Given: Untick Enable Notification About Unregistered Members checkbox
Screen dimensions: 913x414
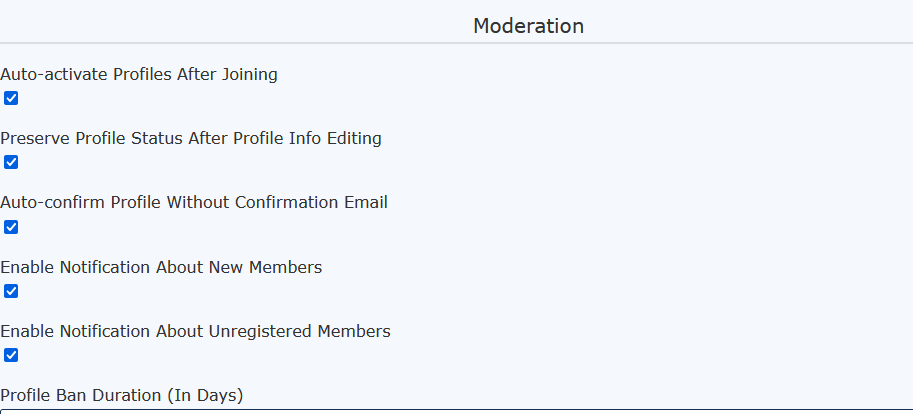Looking at the screenshot, I should [11, 355].
